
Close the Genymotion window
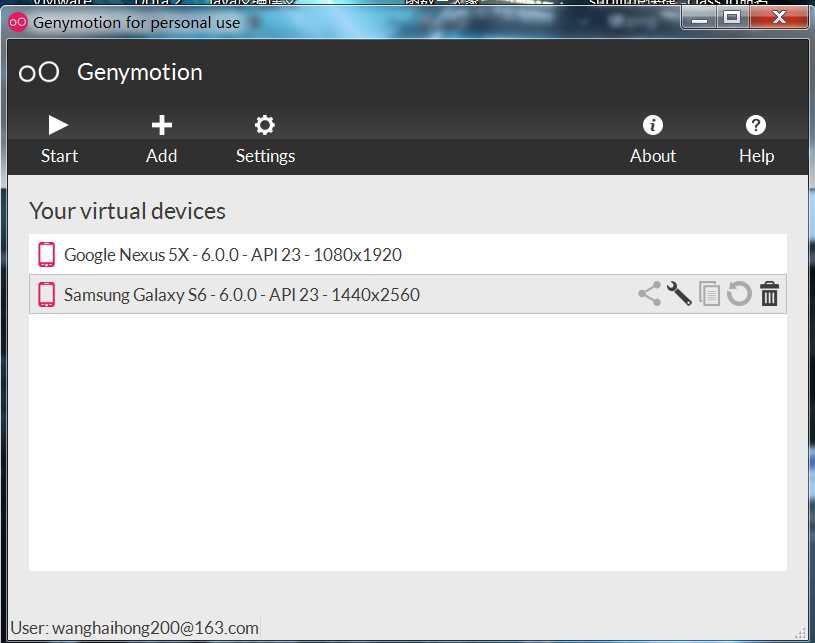[x=779, y=18]
